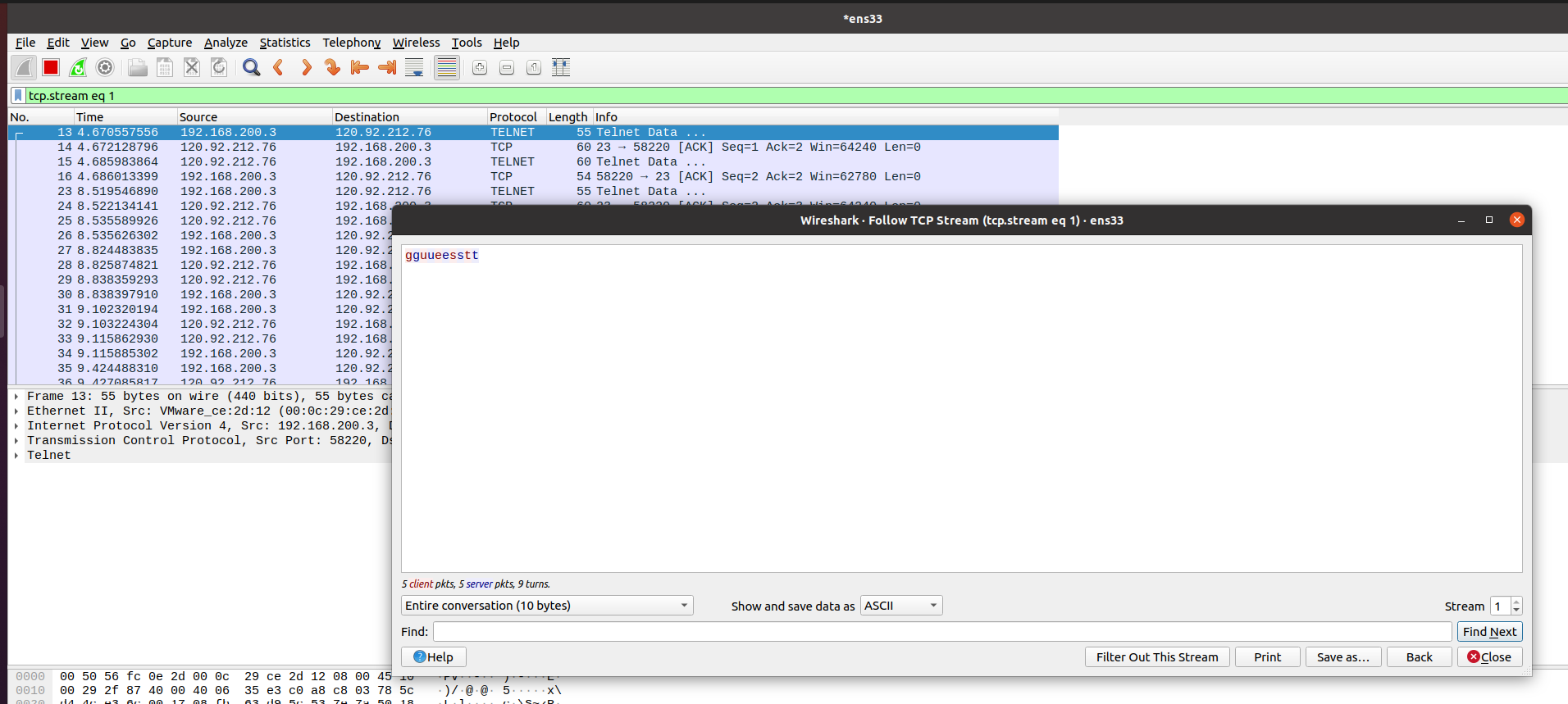
Task: Toggle packet colorization rules
Action: point(447,68)
